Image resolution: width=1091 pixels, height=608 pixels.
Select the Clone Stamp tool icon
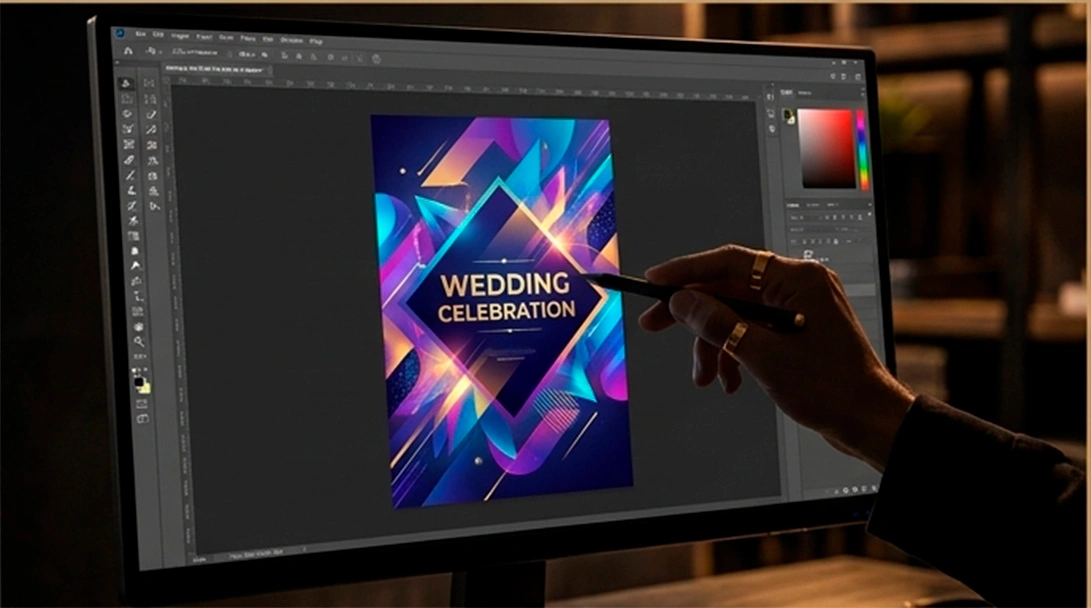coord(132,191)
